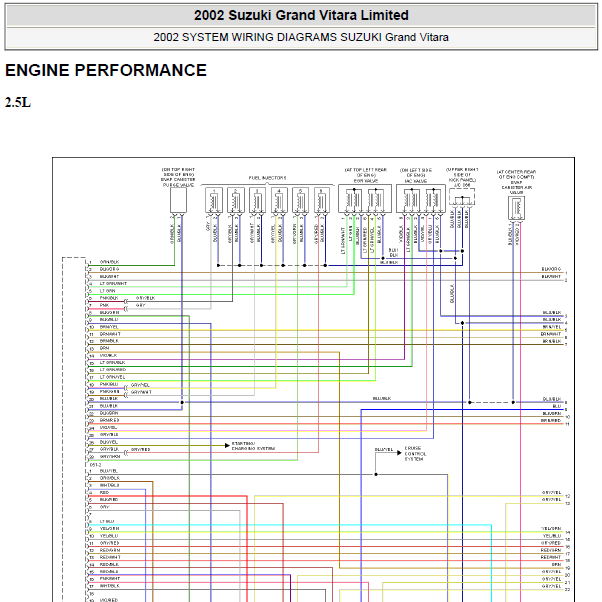
Task: Click pin 10 'BRN/YEL' label at left connector
Action: (x=109, y=327)
